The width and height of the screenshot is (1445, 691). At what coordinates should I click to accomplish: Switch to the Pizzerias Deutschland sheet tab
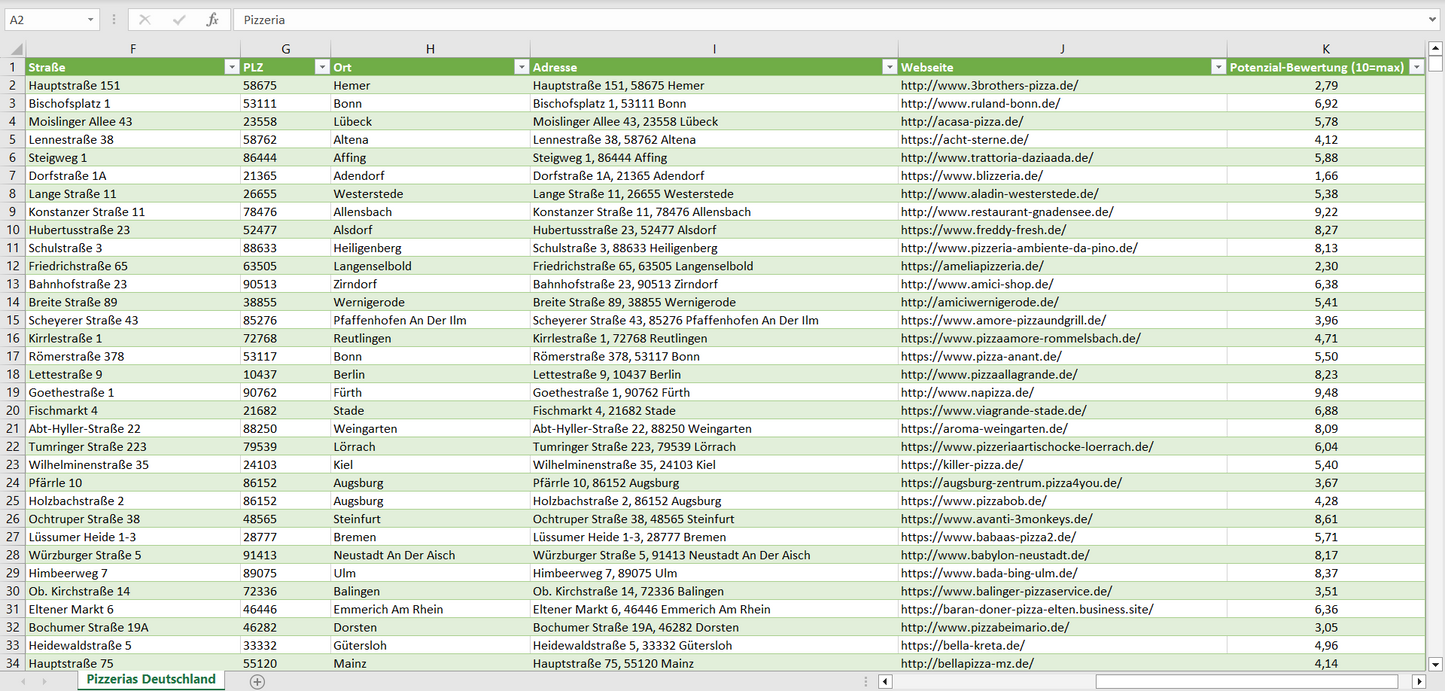[151, 679]
